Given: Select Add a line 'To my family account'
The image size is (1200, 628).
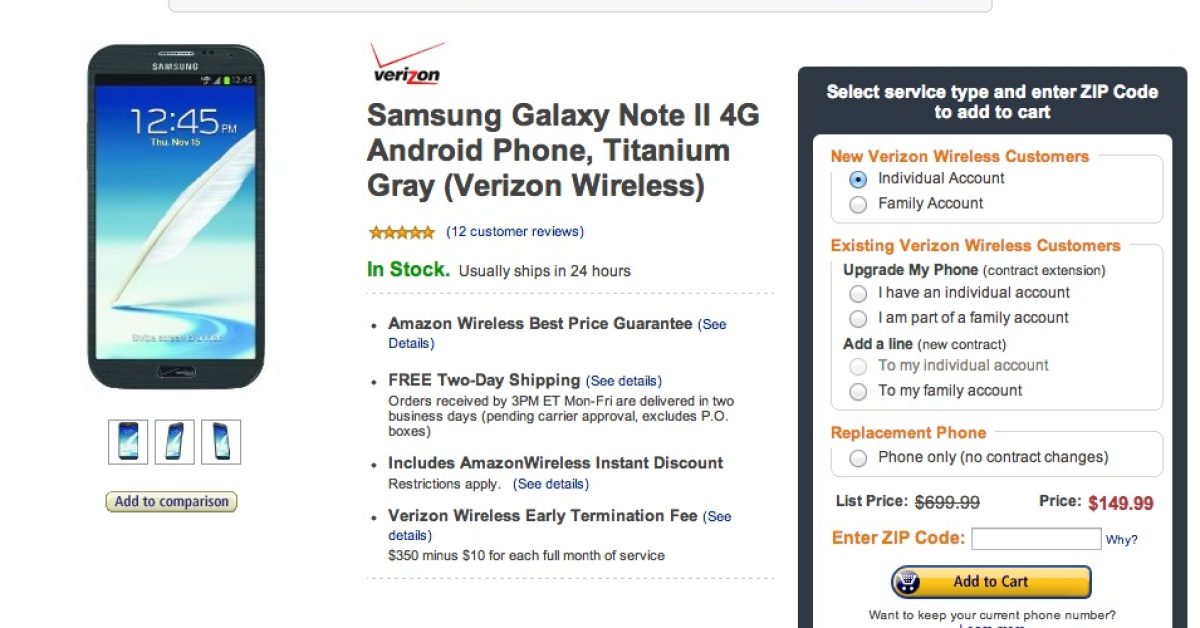Looking at the screenshot, I should [857, 391].
